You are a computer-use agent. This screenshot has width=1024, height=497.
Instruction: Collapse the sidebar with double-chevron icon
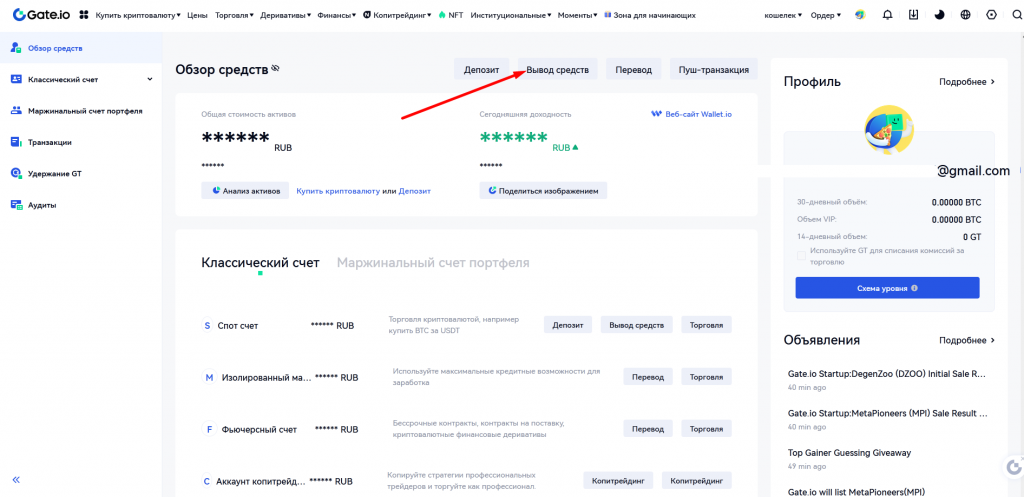[15, 480]
